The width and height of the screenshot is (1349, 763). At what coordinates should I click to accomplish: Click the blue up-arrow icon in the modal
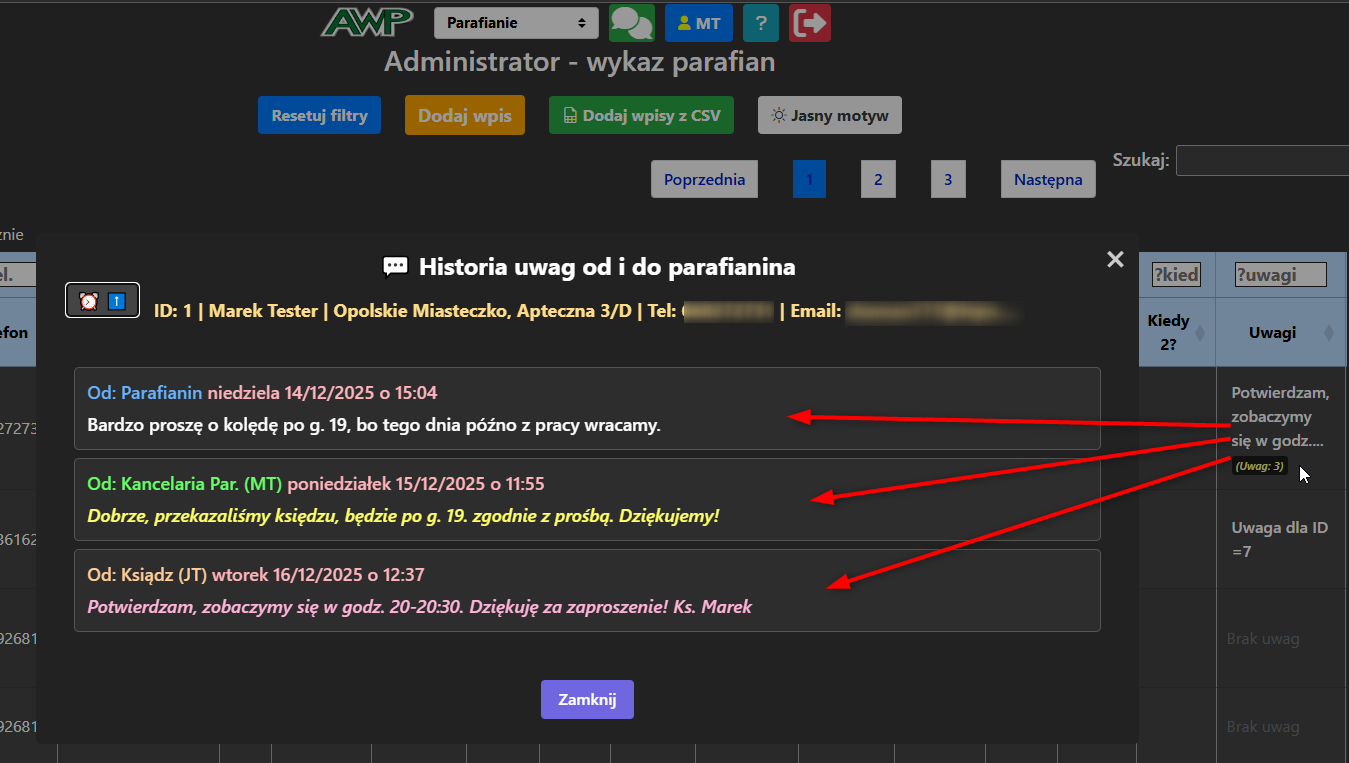[114, 299]
